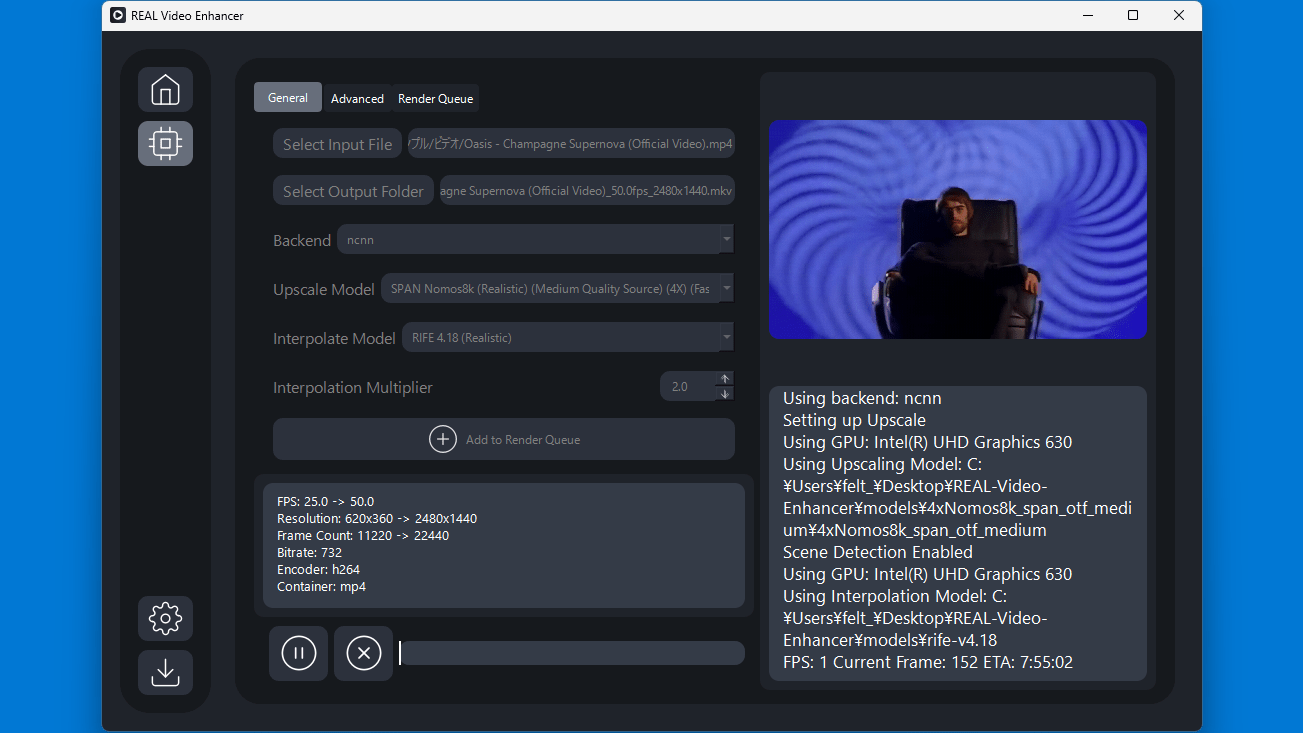This screenshot has width=1303, height=733.
Task: Click the 'Container: mp4' line
Action: [321, 586]
